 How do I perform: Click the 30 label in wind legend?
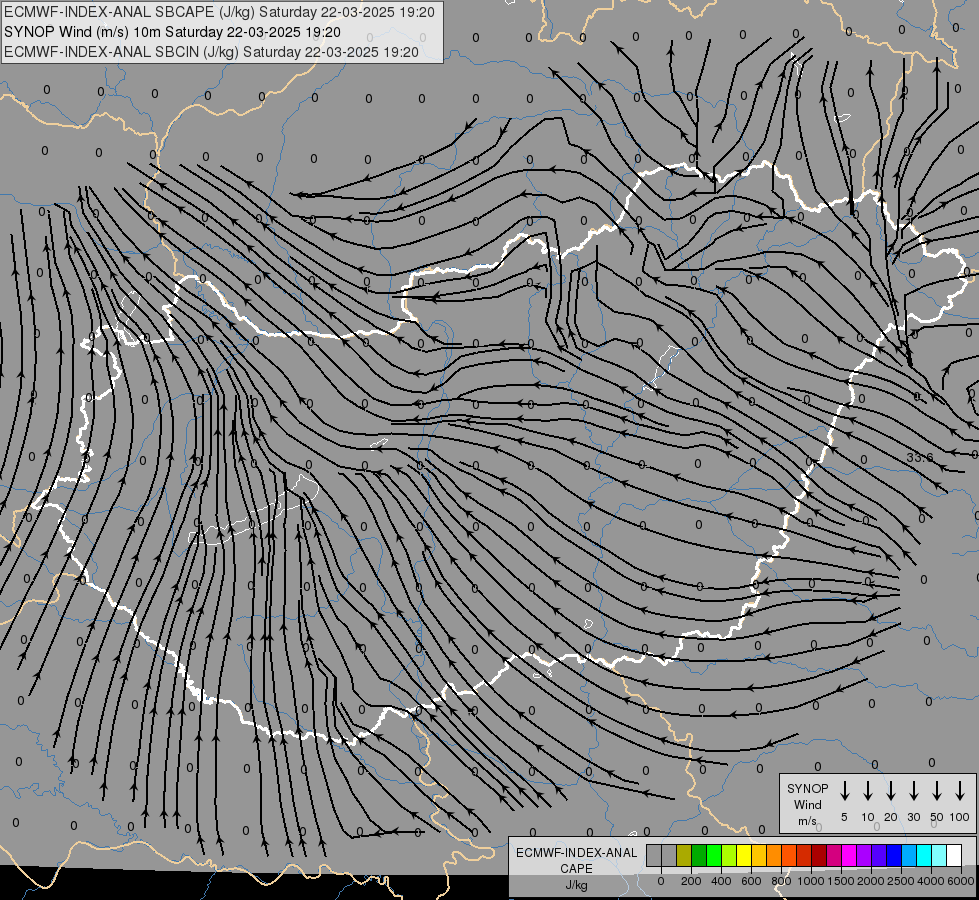(x=913, y=817)
